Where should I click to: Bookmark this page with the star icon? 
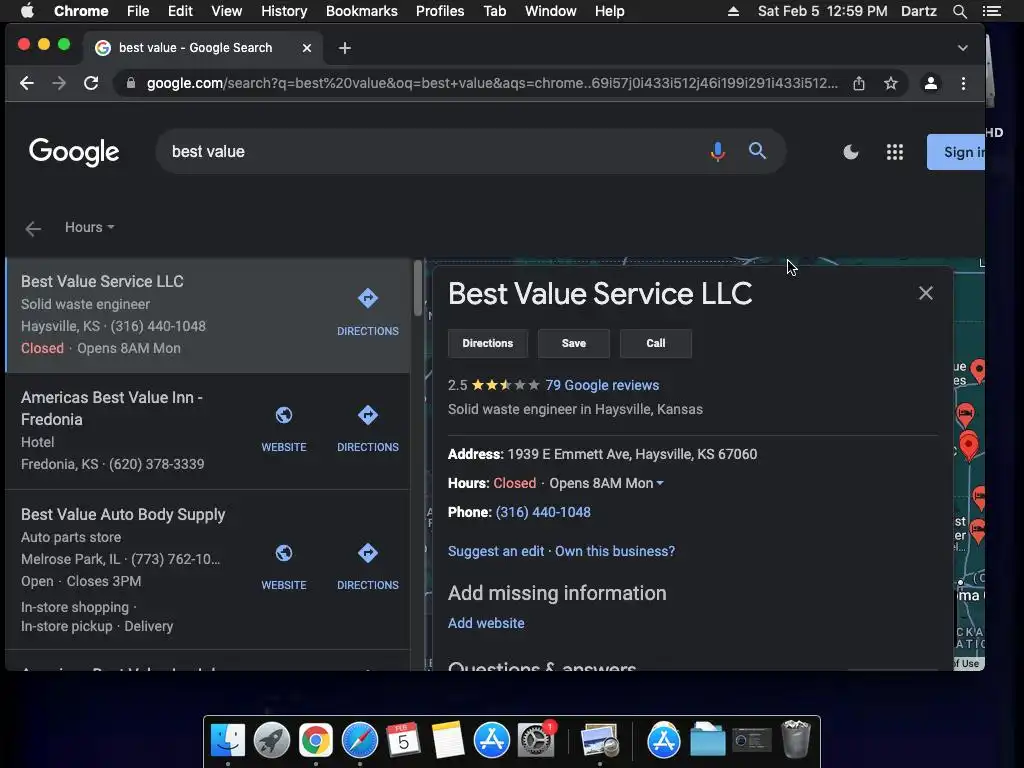pyautogui.click(x=891, y=83)
